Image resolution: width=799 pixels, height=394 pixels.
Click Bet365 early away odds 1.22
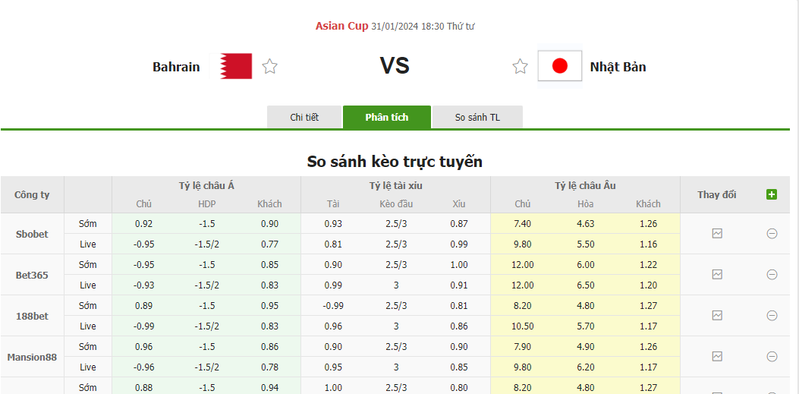pos(648,265)
